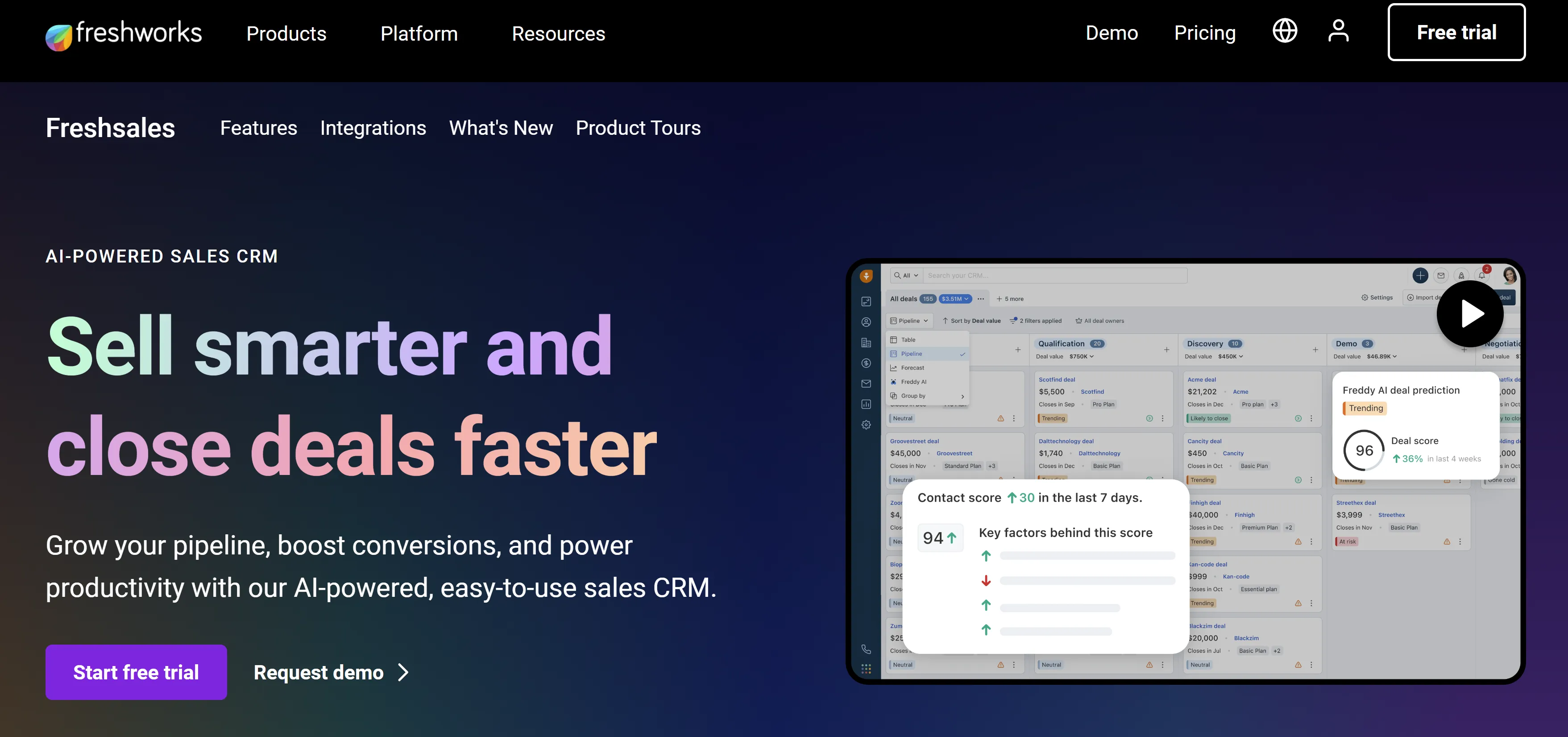
Task: Select the checked Pipeline option
Action: pyautogui.click(x=927, y=354)
